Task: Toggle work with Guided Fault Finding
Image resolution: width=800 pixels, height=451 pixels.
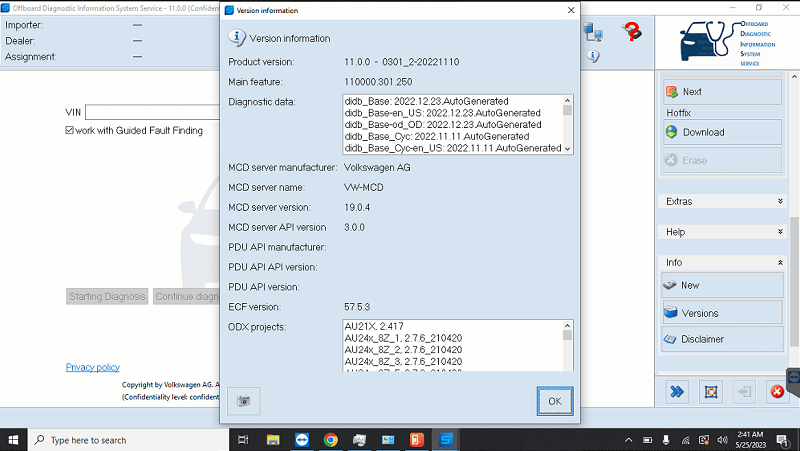Action: 69,130
